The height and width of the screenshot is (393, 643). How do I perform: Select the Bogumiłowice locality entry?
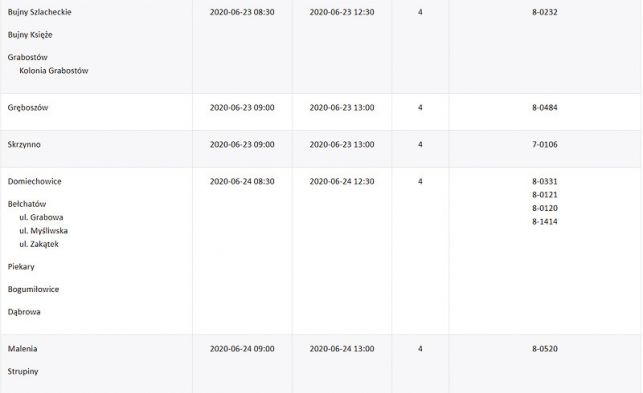[x=33, y=290]
